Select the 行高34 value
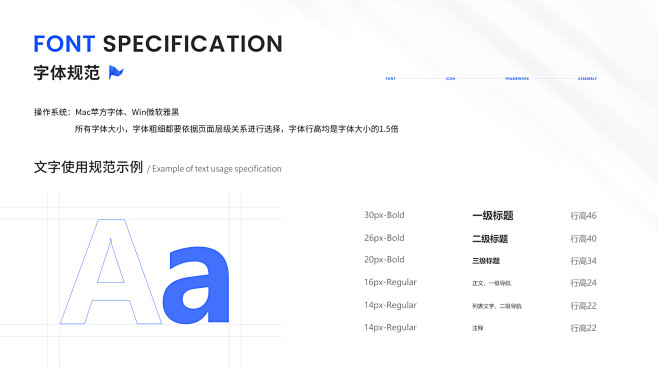 point(583,261)
